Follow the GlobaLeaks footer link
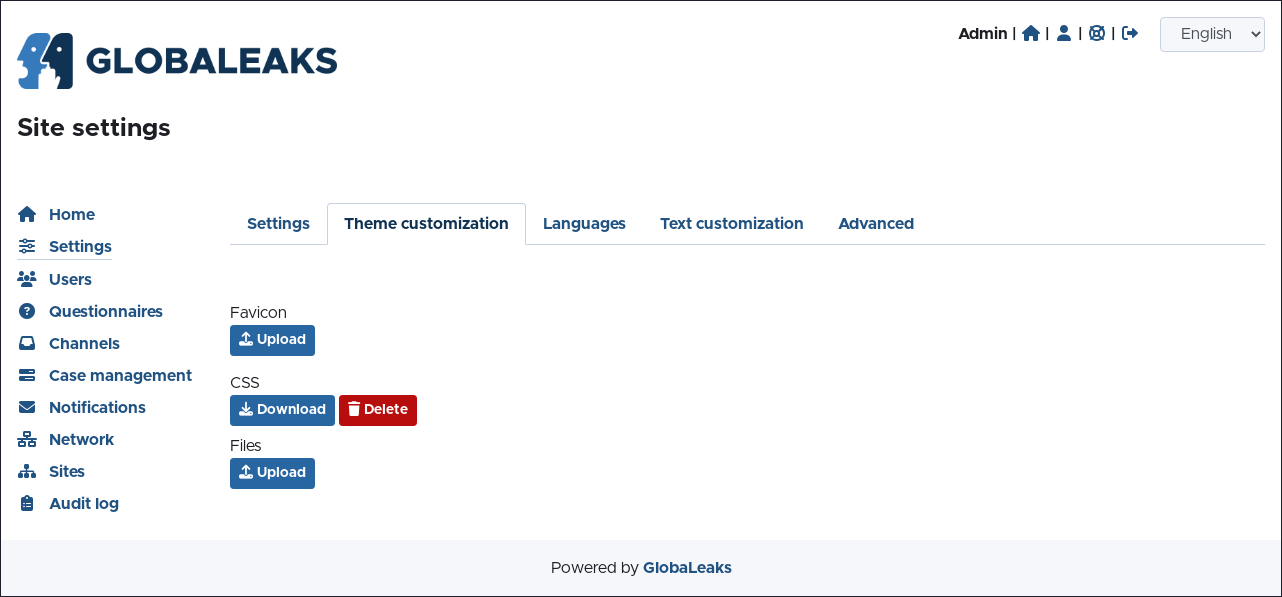The width and height of the screenshot is (1282, 597). 687,568
